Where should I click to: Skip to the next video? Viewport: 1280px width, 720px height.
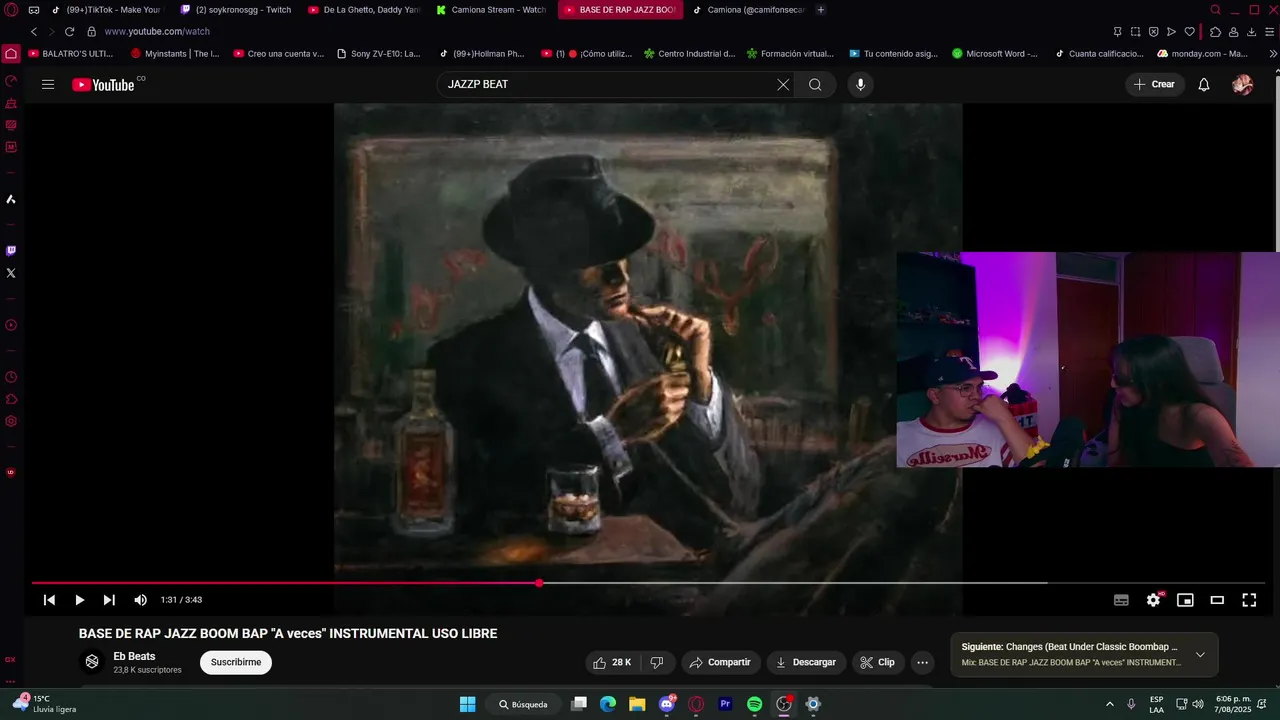click(x=109, y=600)
